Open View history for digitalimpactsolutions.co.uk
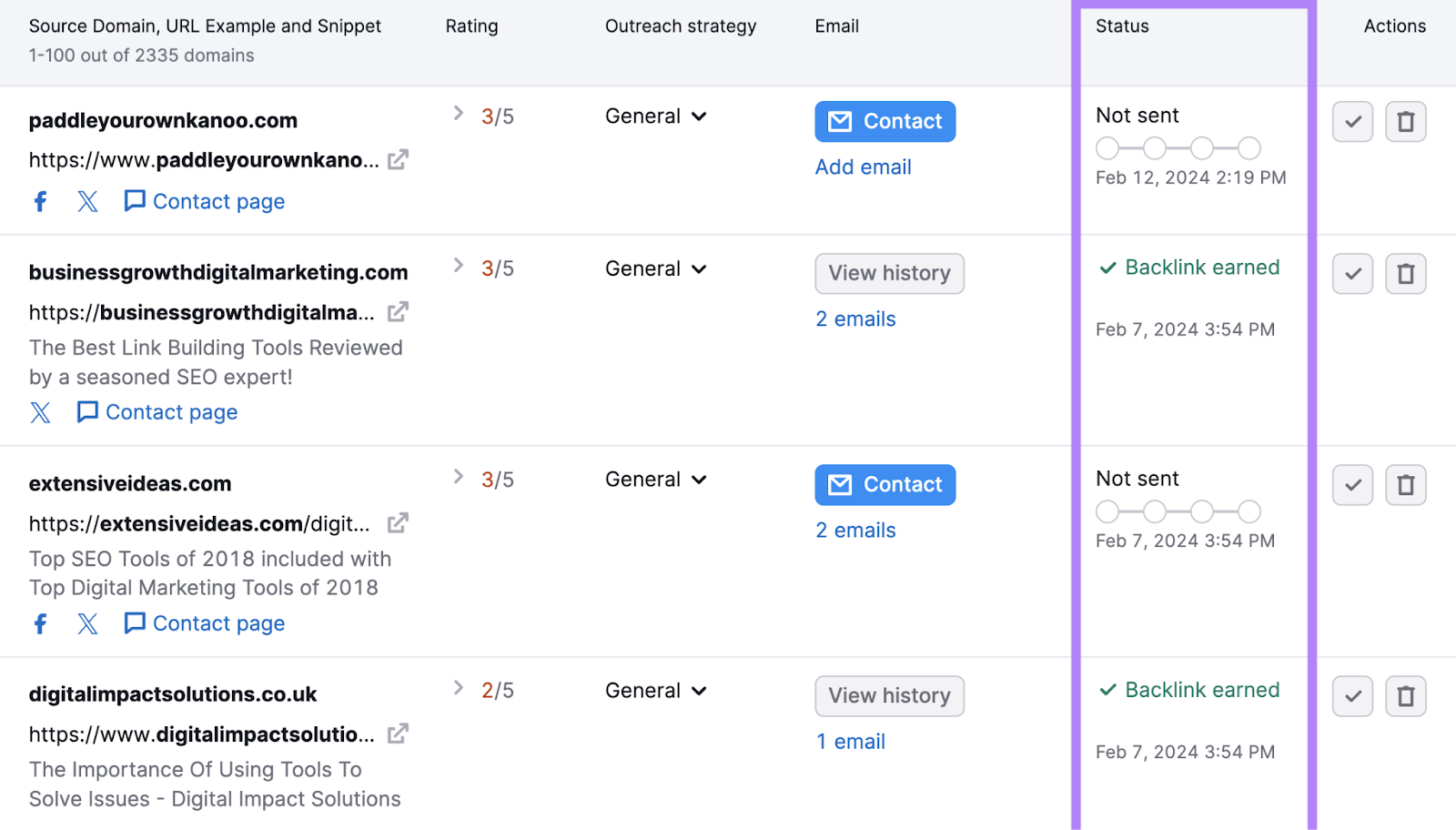This screenshot has width=1456, height=830. 889,695
